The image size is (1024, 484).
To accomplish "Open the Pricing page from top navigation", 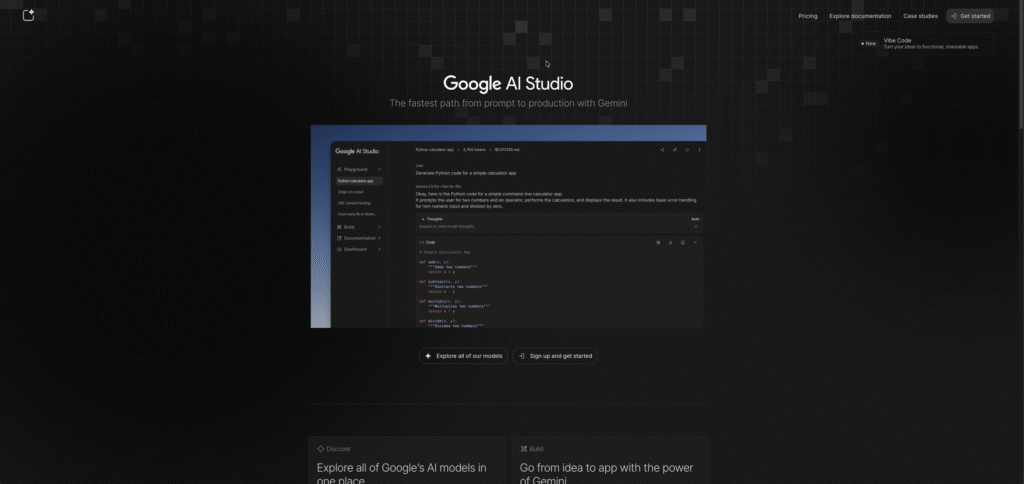I will [x=807, y=16].
